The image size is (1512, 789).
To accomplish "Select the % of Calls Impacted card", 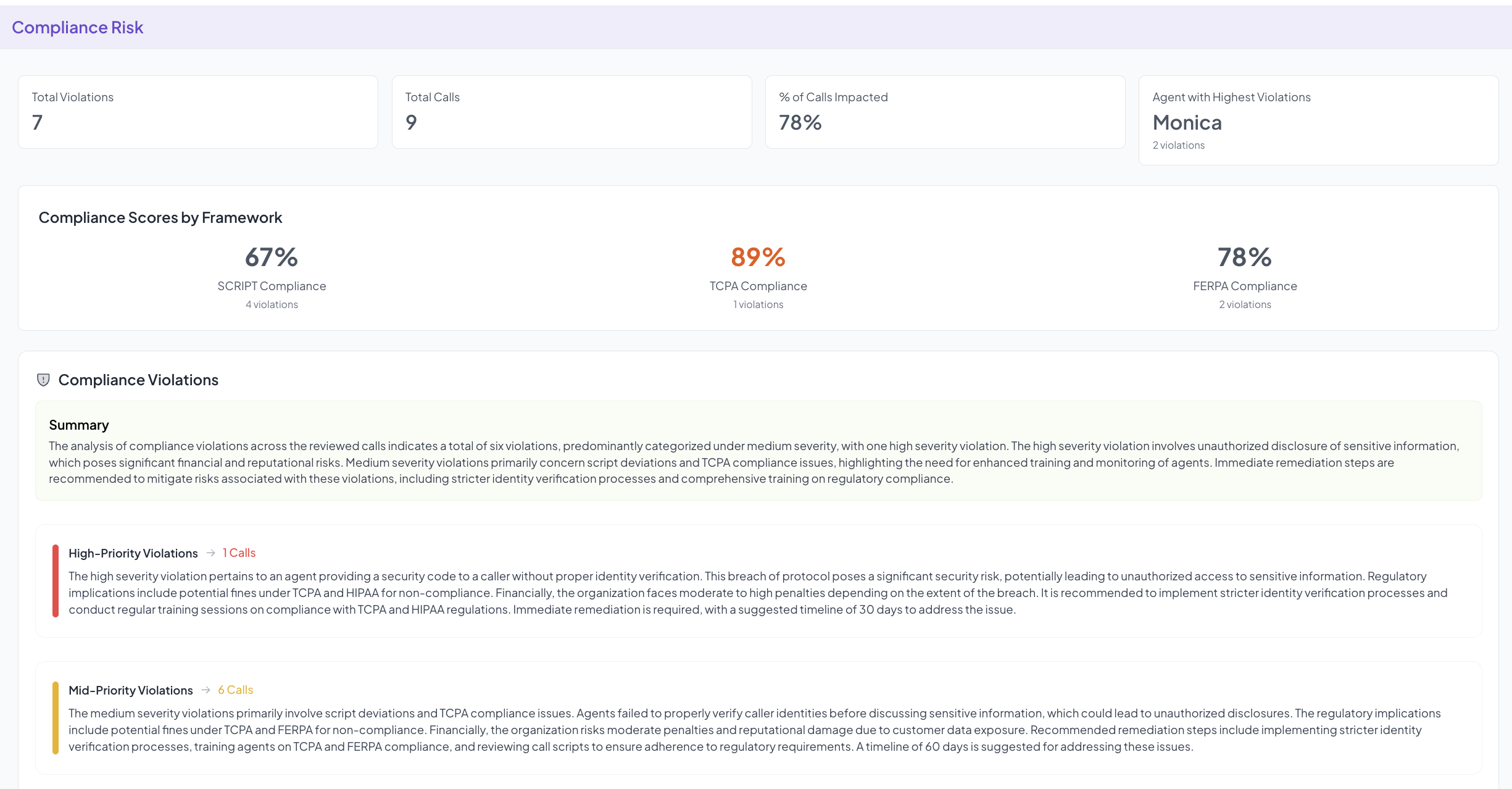I will click(x=945, y=112).
